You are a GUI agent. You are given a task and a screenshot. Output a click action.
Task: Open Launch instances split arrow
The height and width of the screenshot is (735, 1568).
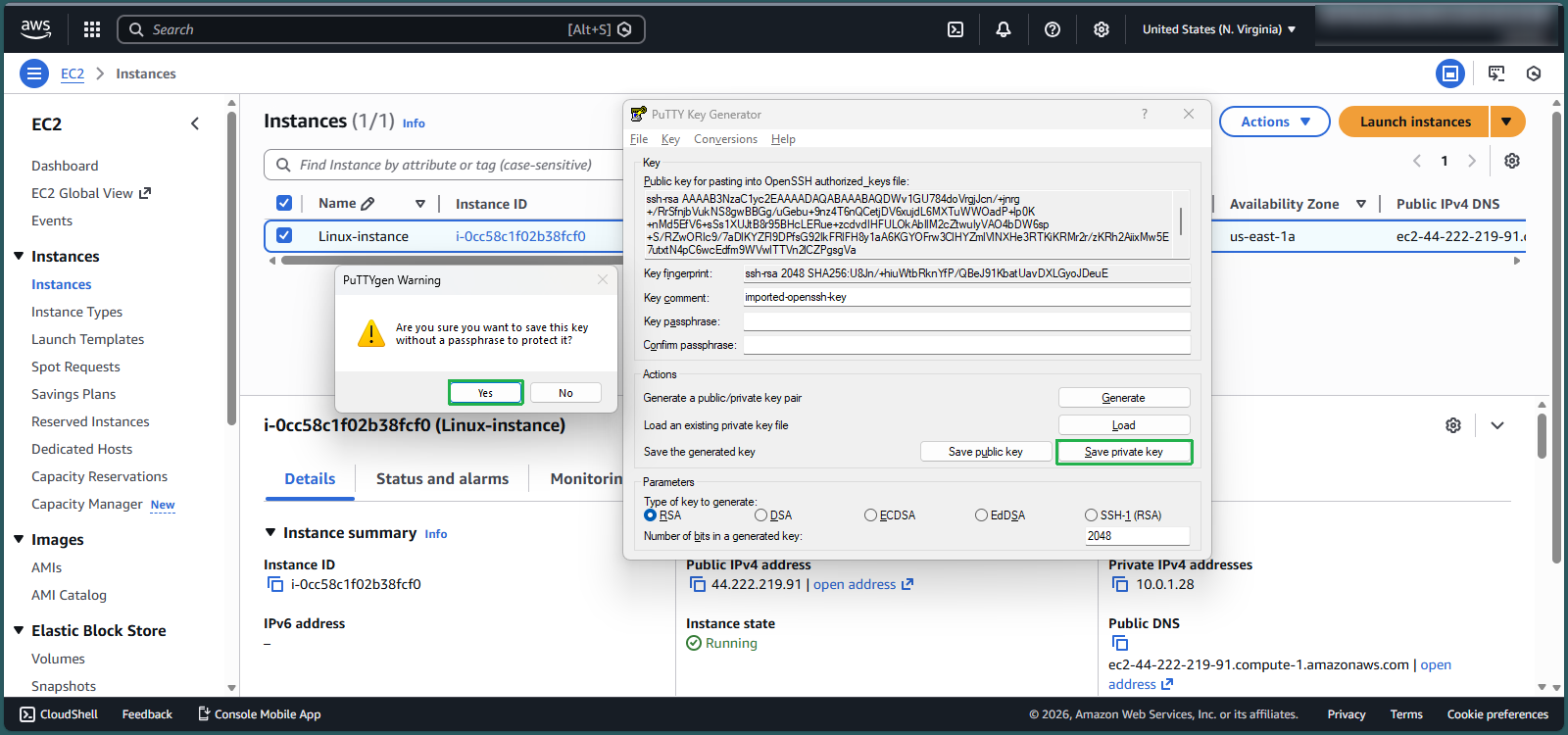(x=1507, y=122)
